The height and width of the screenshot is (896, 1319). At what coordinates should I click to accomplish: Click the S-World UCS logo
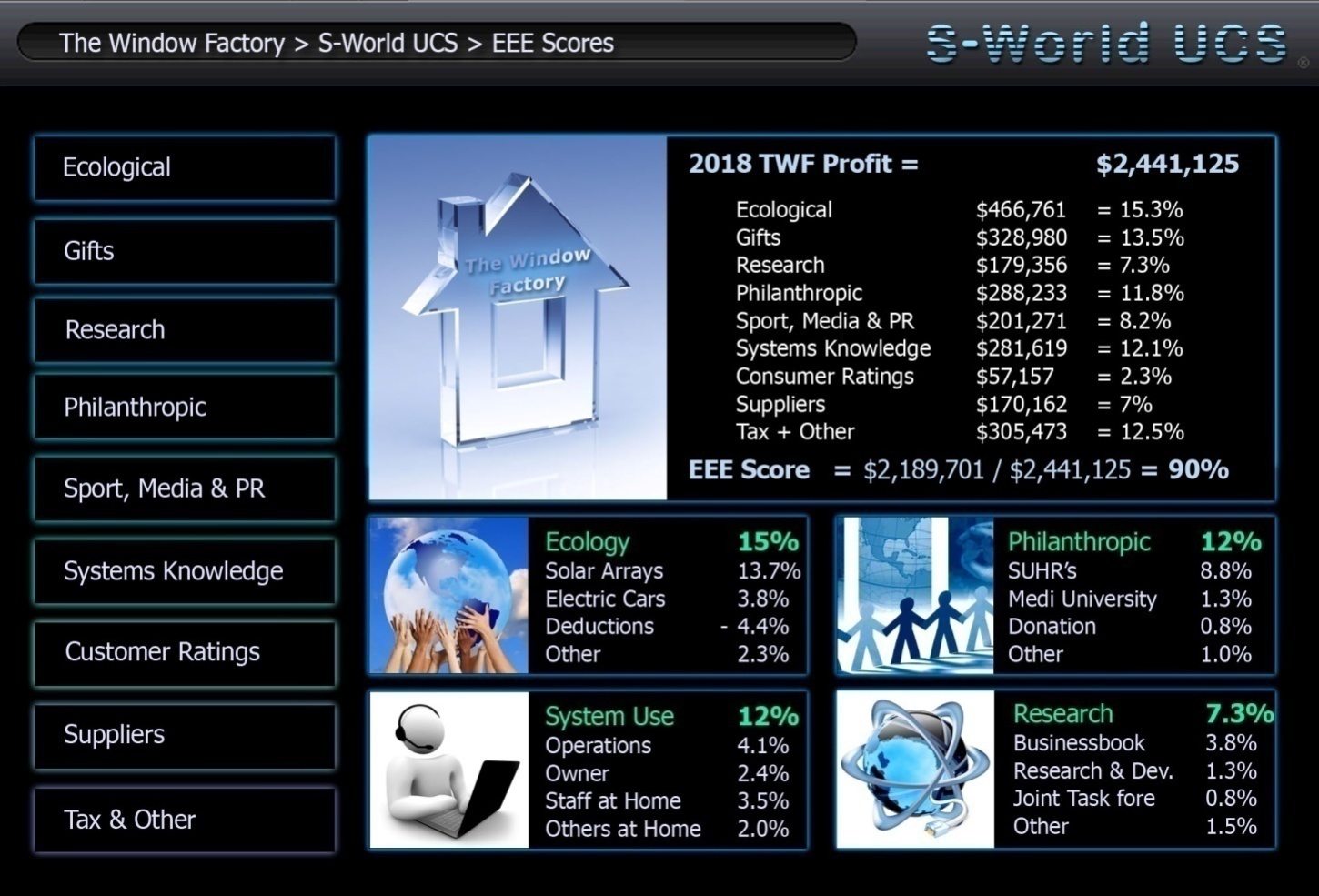(1108, 43)
